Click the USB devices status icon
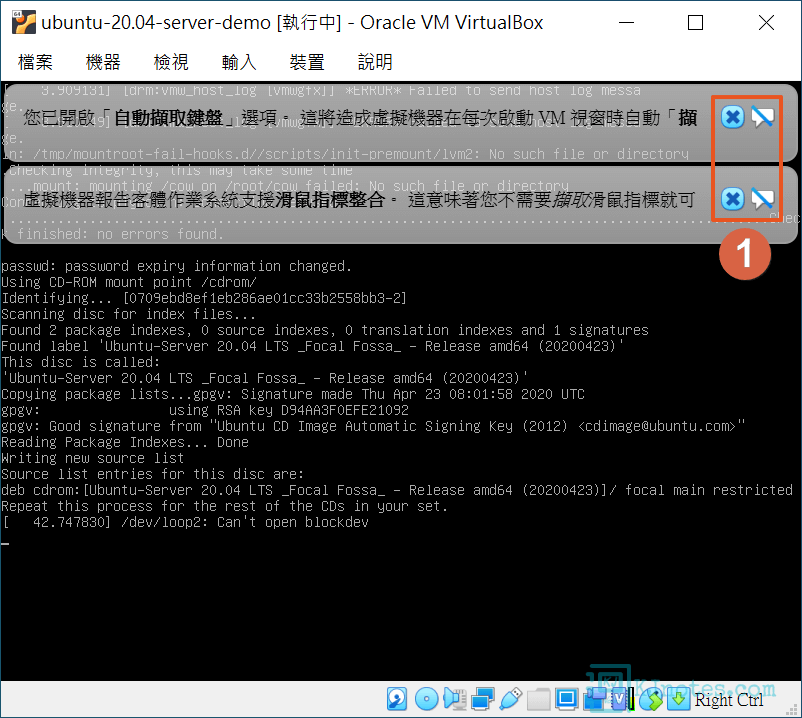Screen dimensions: 802x718 click(x=510, y=699)
